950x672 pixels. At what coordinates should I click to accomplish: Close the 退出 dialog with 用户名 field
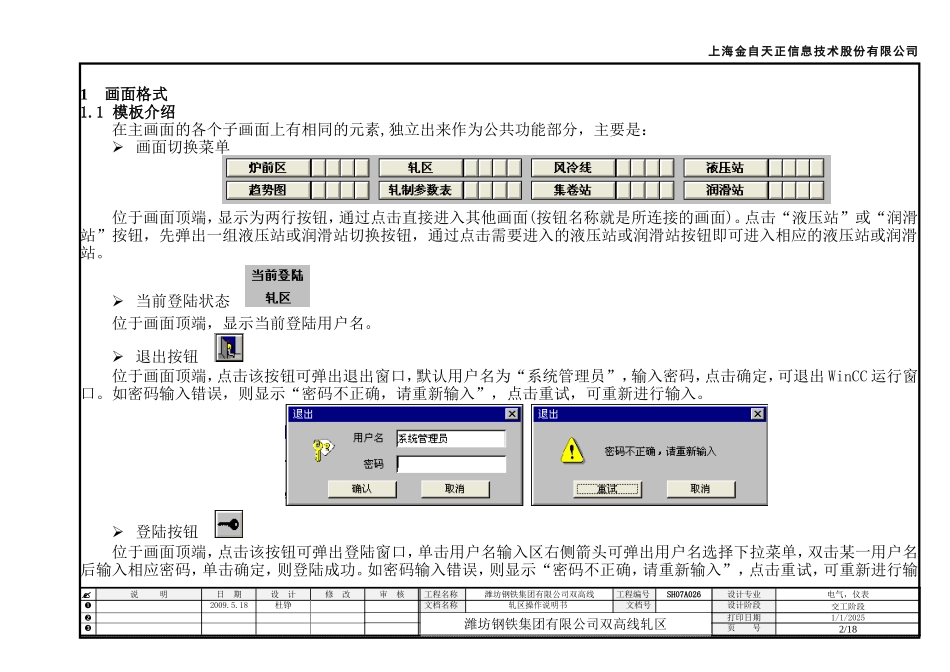[512, 414]
